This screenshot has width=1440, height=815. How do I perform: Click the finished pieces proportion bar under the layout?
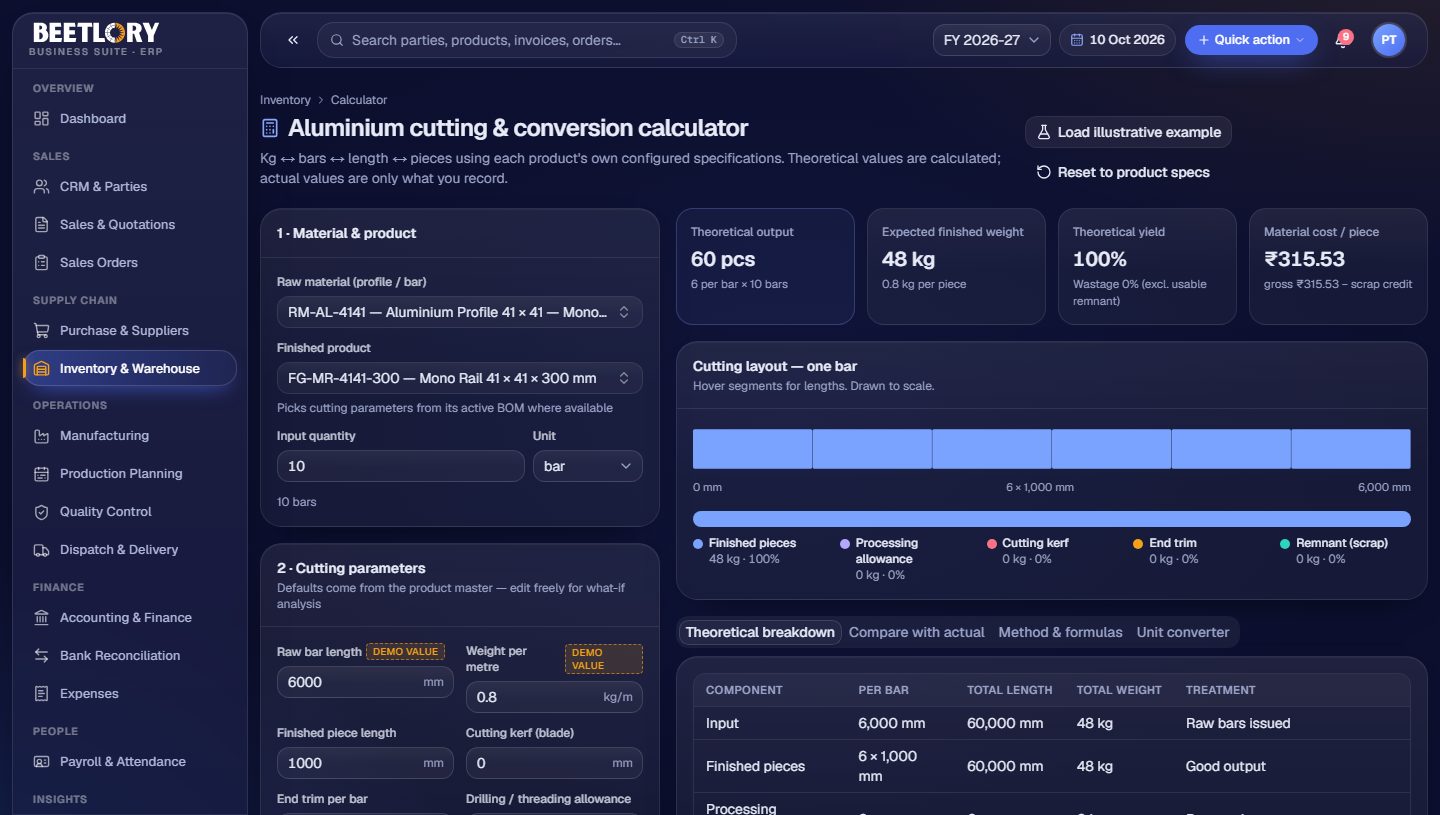[x=1052, y=519]
